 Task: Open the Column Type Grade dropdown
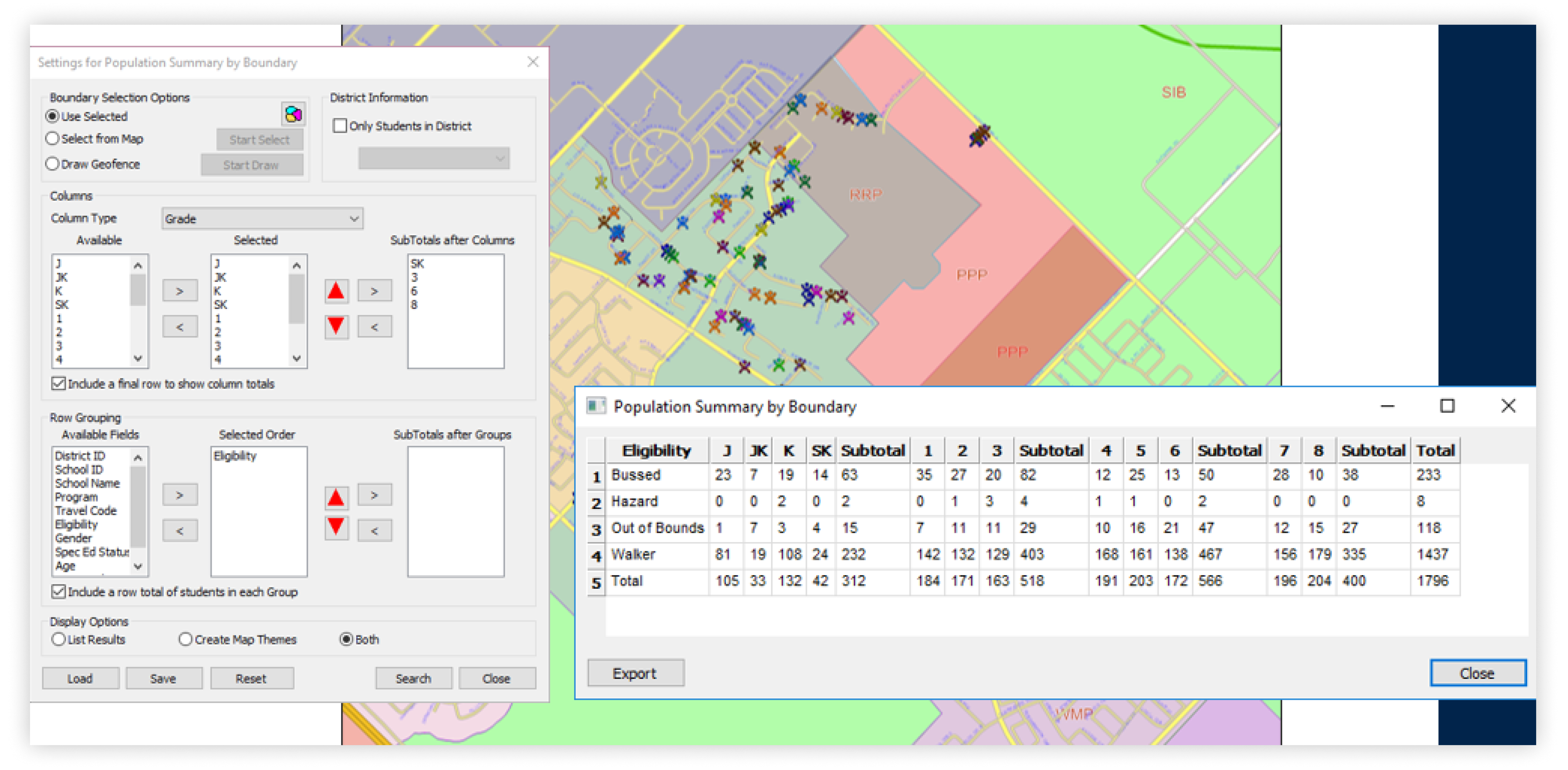click(262, 218)
